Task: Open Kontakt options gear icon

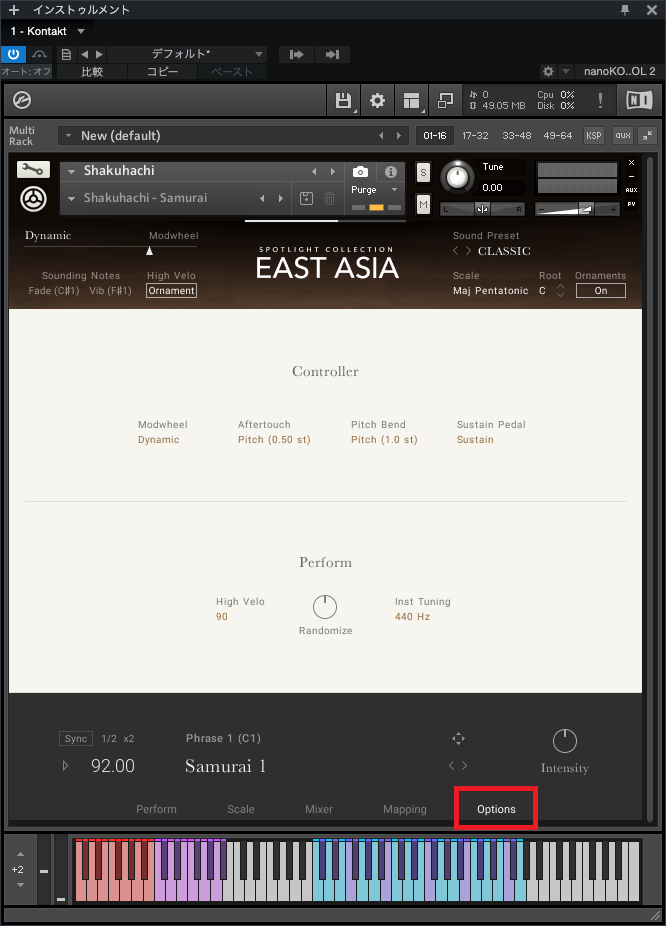Action: (377, 100)
